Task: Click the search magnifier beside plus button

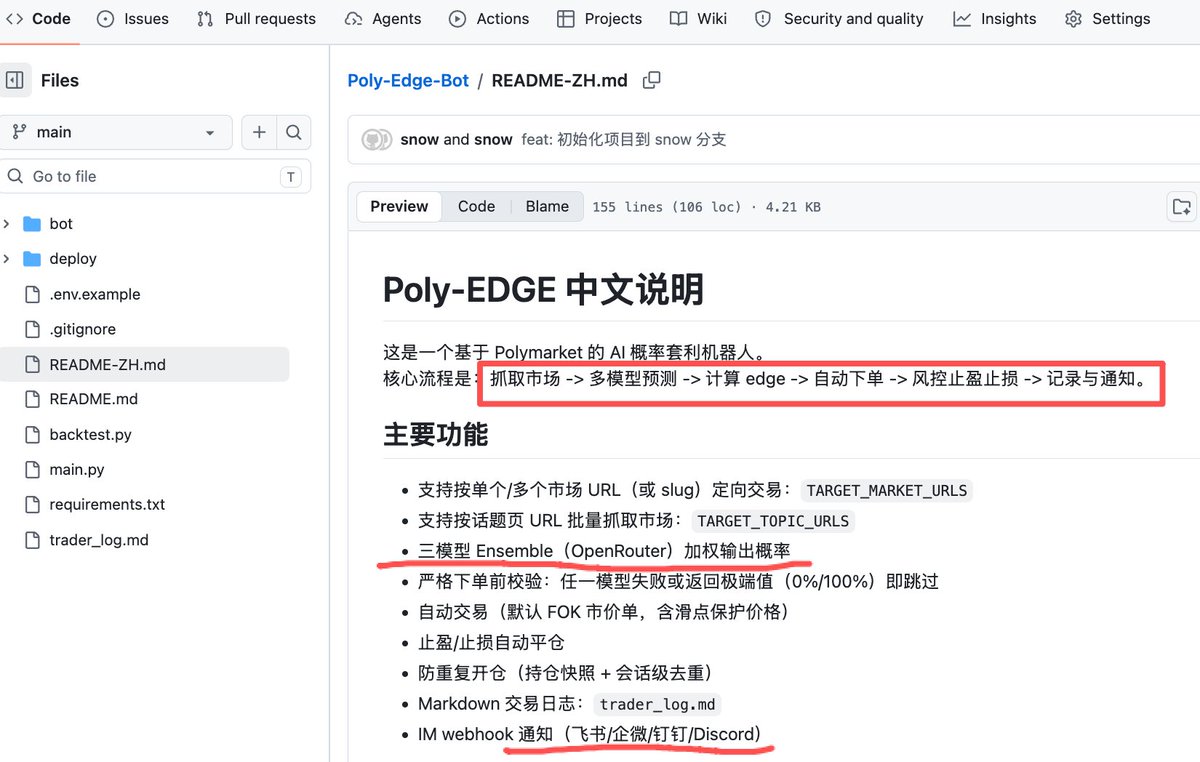Action: tap(293, 132)
